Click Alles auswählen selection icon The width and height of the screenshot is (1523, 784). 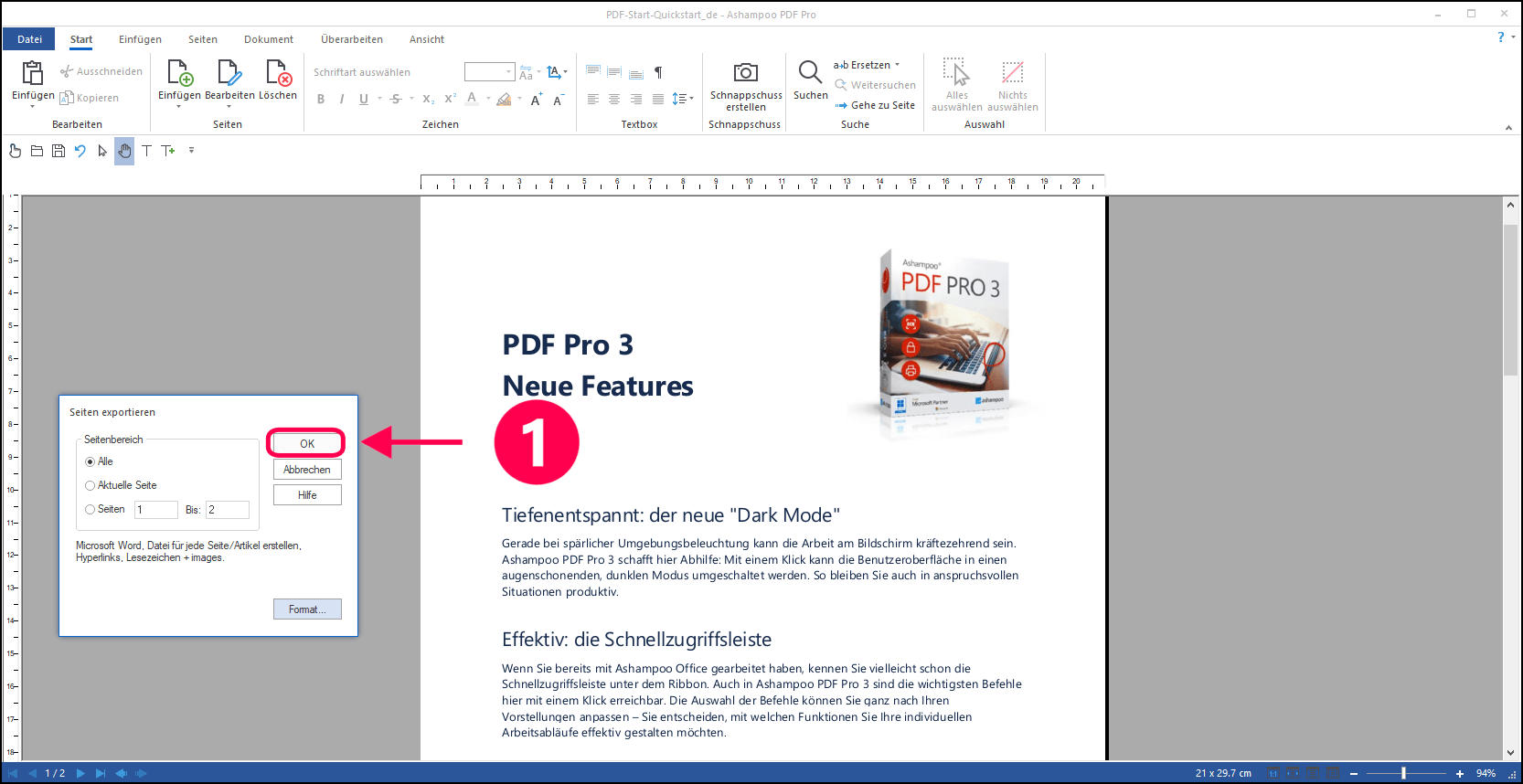[956, 72]
